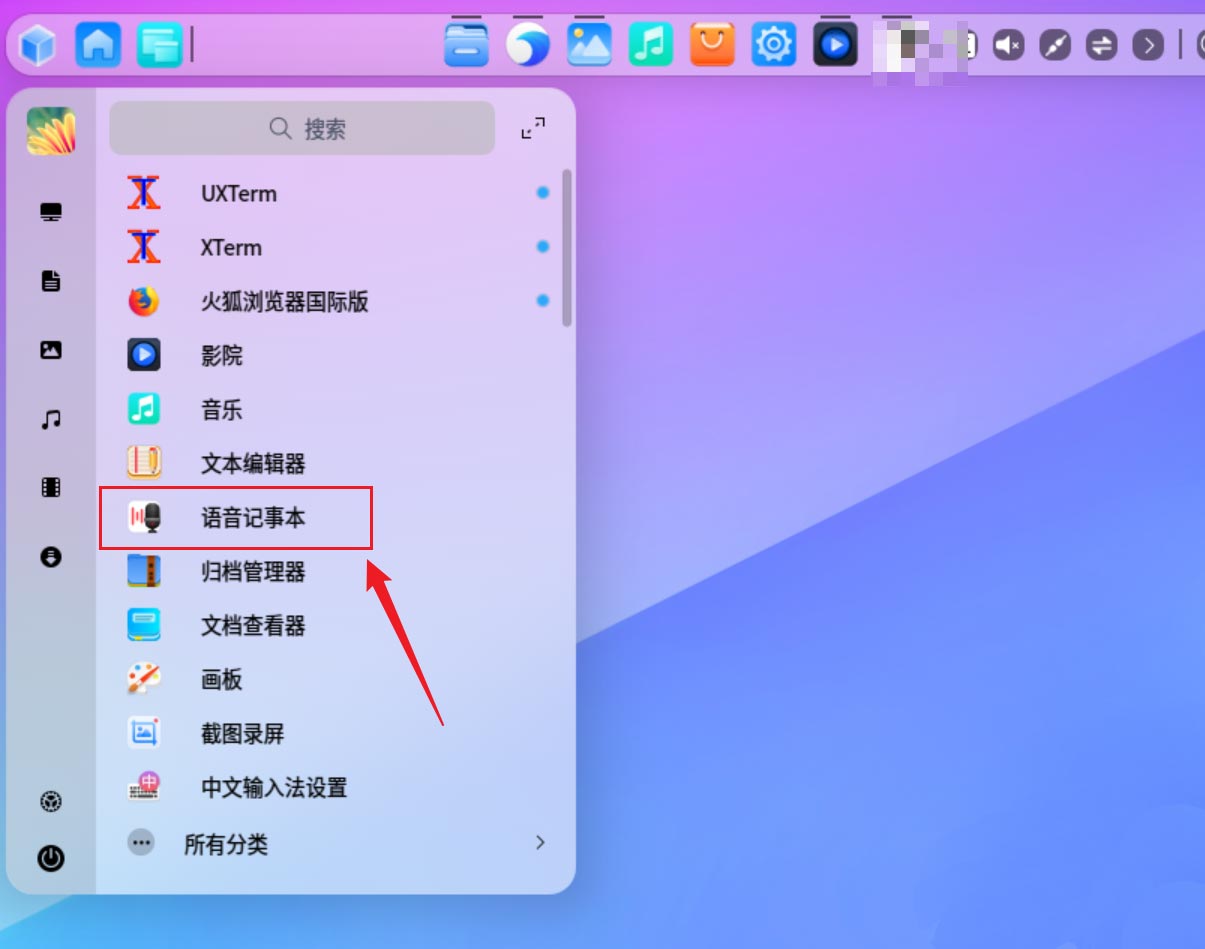Click the pen-shaped tray icon
This screenshot has height=949, width=1205.
click(x=1055, y=45)
